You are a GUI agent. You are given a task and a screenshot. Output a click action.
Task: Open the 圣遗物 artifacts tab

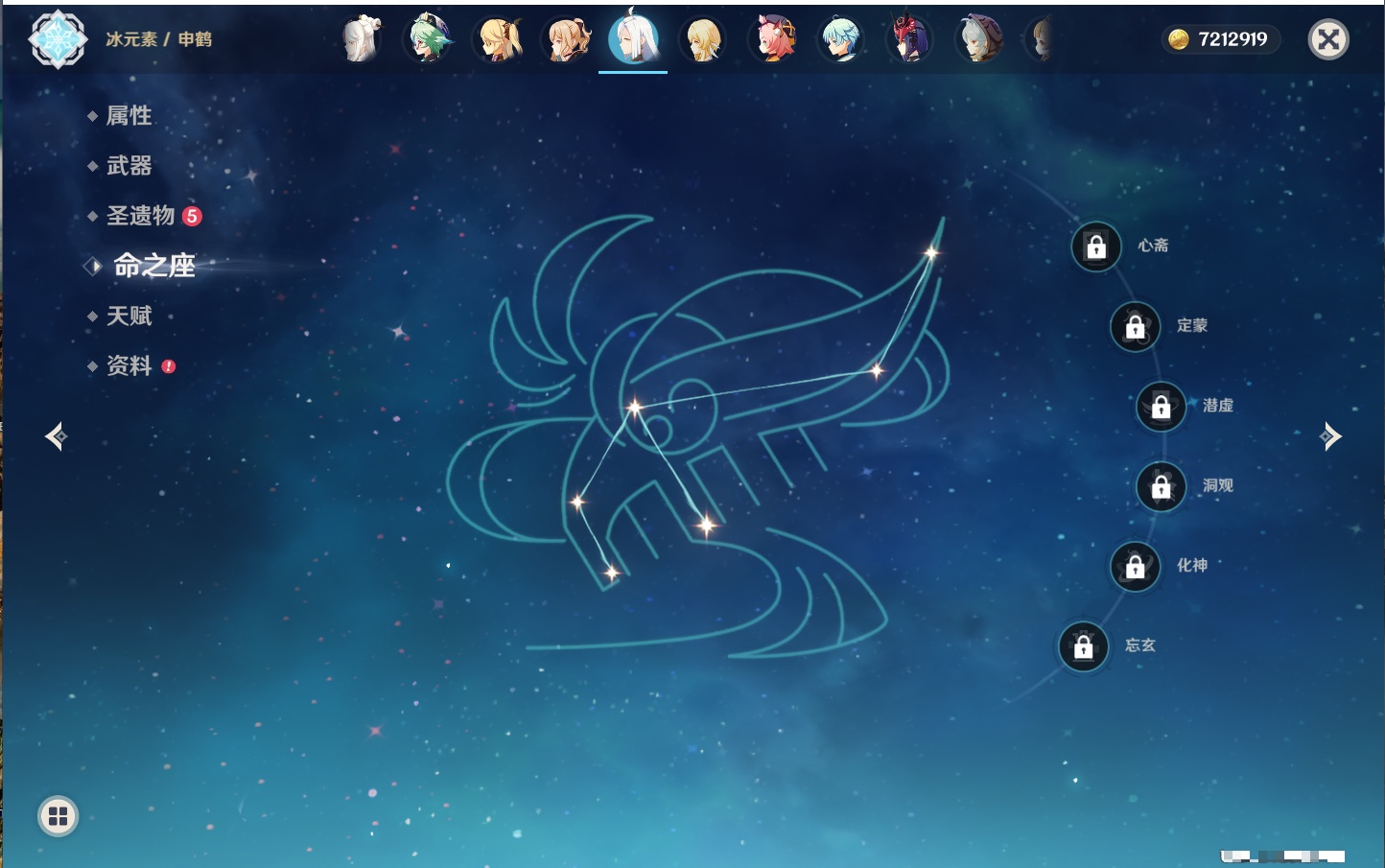[140, 216]
